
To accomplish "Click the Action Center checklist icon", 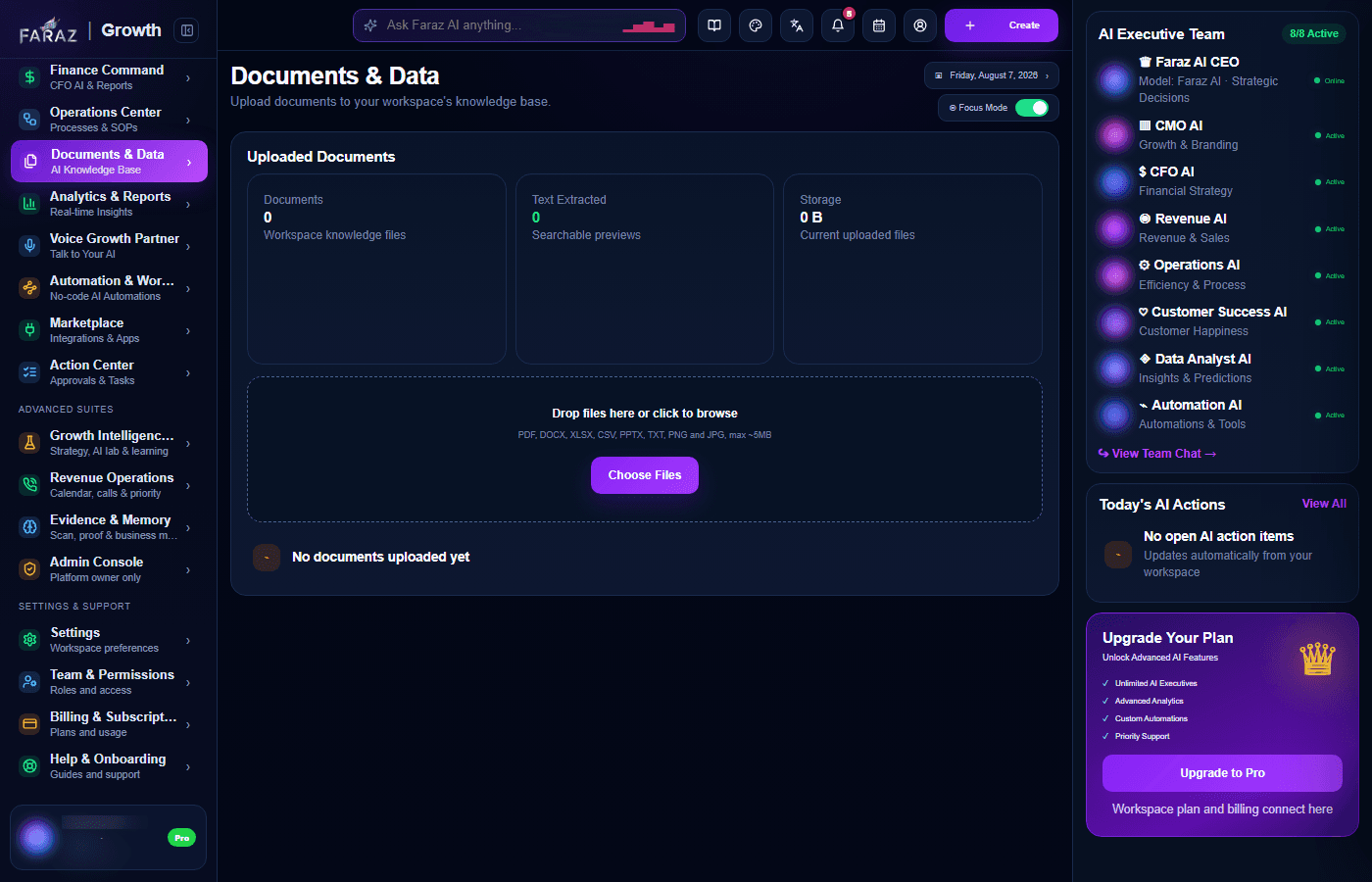I will click(x=29, y=372).
